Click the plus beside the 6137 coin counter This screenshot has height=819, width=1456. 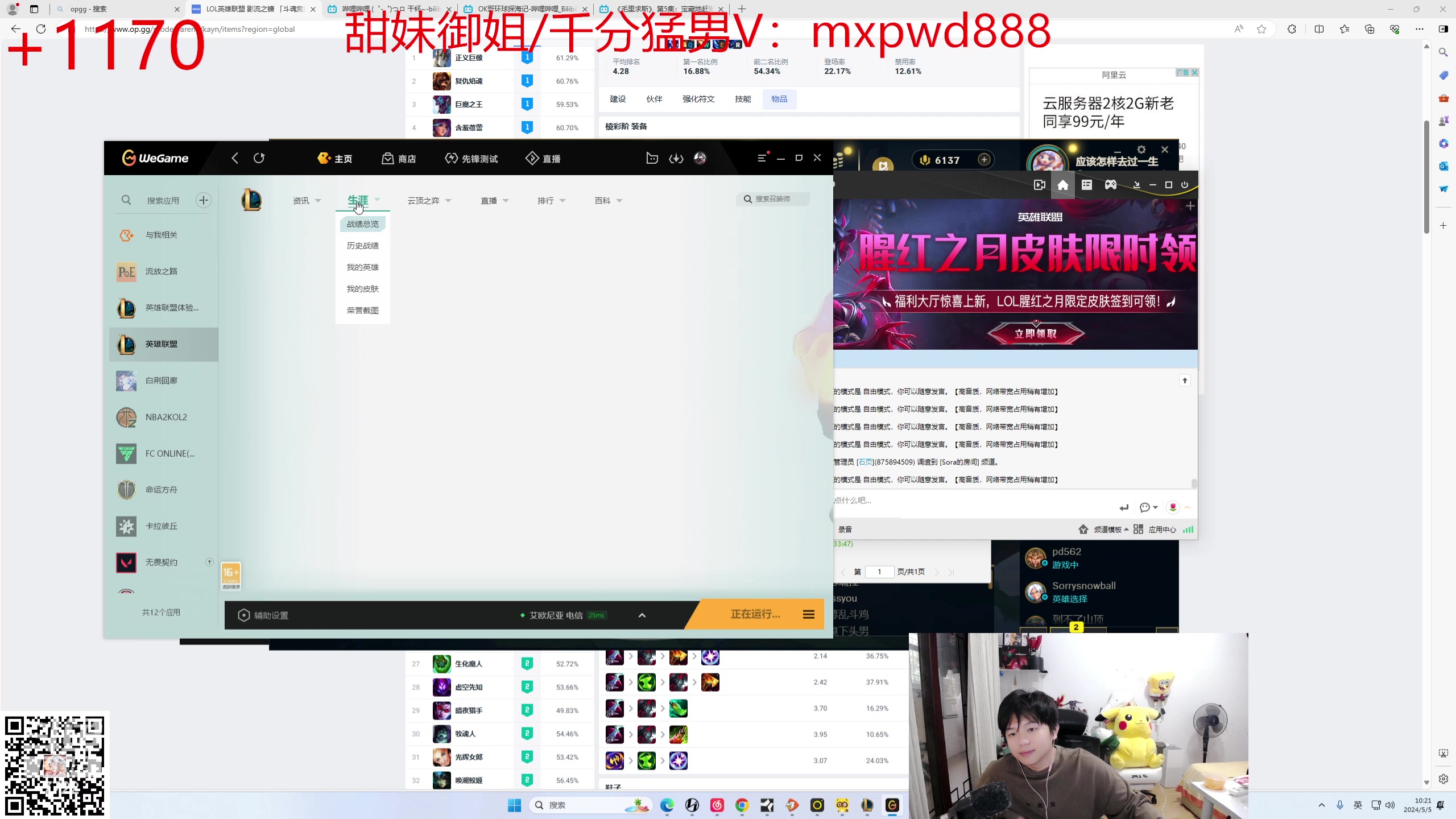pyautogui.click(x=983, y=160)
